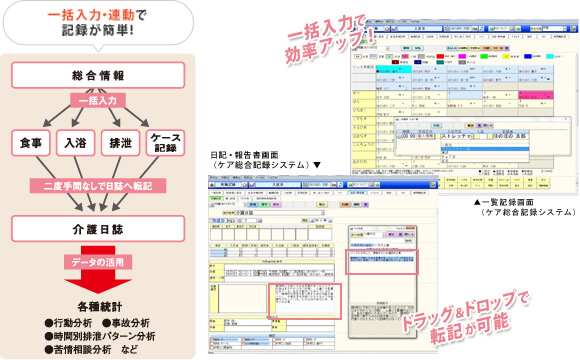Pick bright green swatch in list window legend
The width and height of the screenshot is (580, 360).
pos(484,56)
